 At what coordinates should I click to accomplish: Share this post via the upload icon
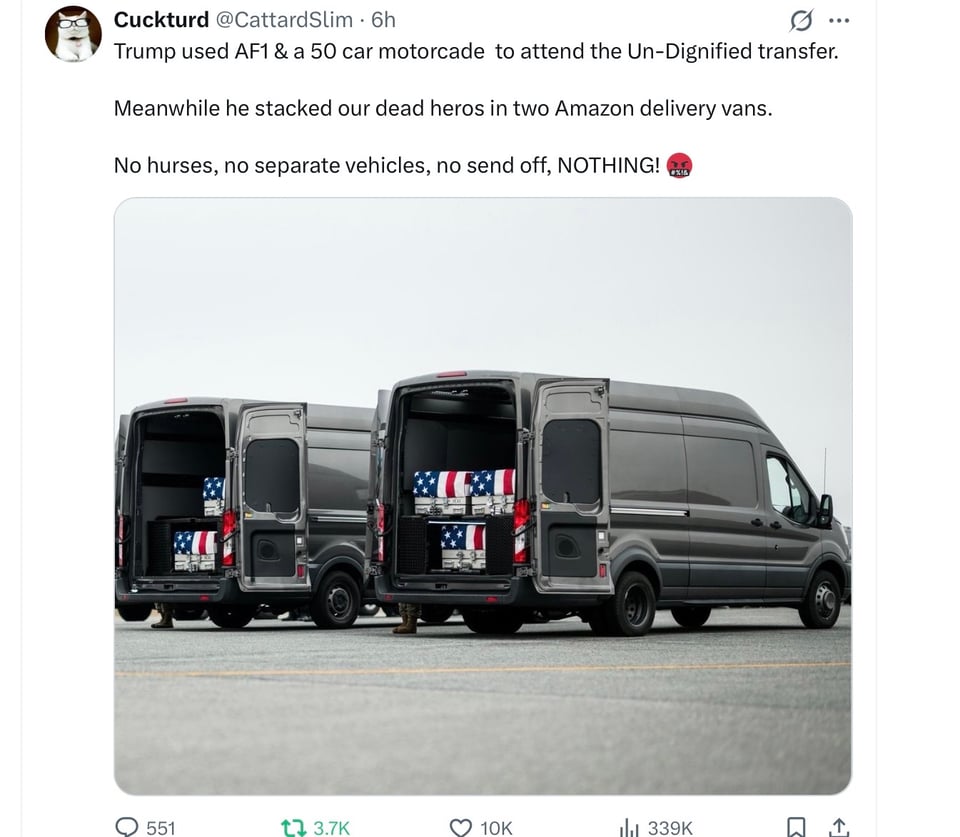tap(840, 827)
